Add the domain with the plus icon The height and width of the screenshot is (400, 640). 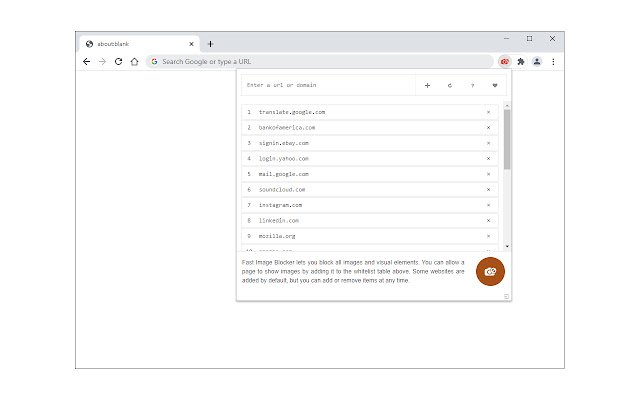[x=427, y=85]
